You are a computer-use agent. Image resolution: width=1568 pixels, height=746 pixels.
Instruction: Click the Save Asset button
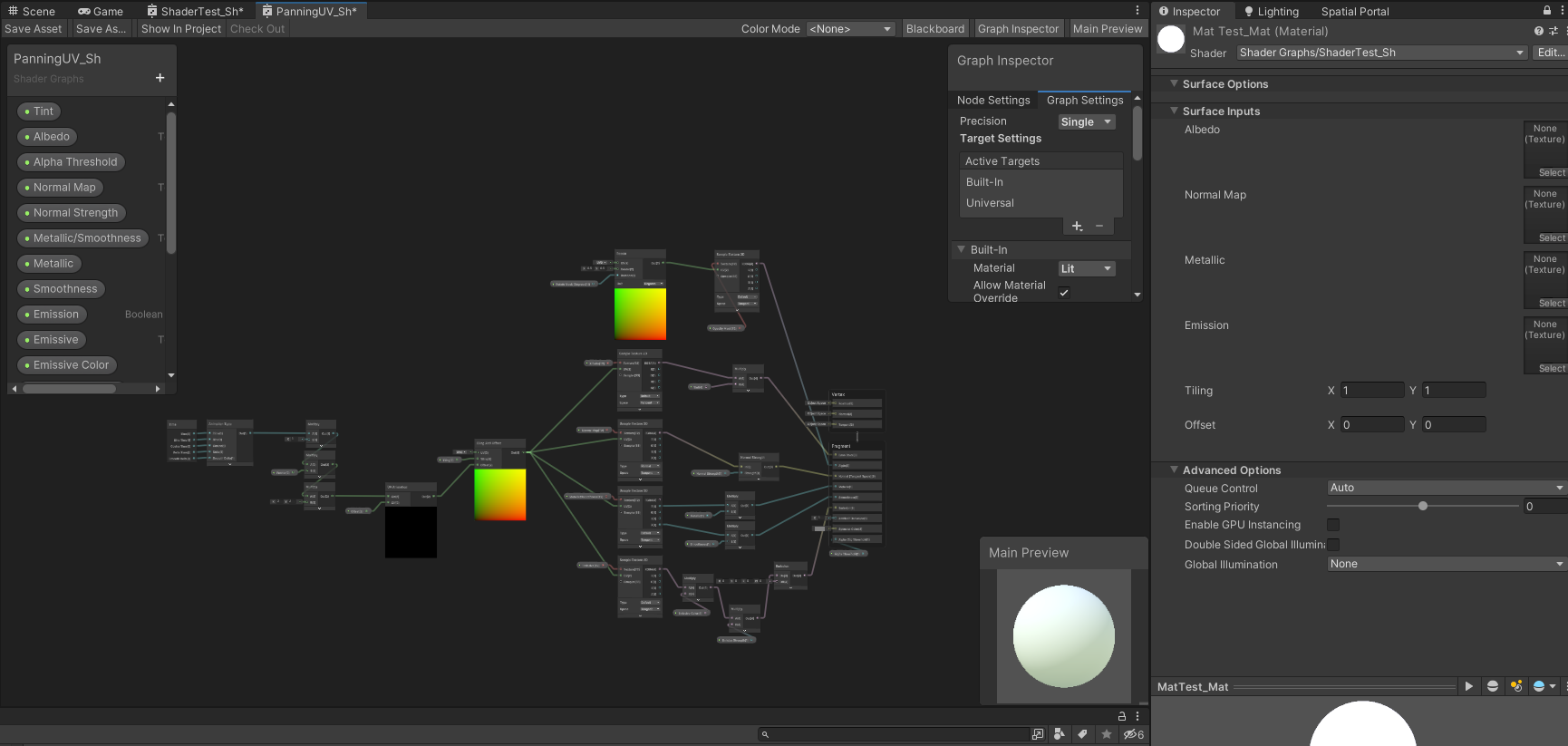(34, 29)
